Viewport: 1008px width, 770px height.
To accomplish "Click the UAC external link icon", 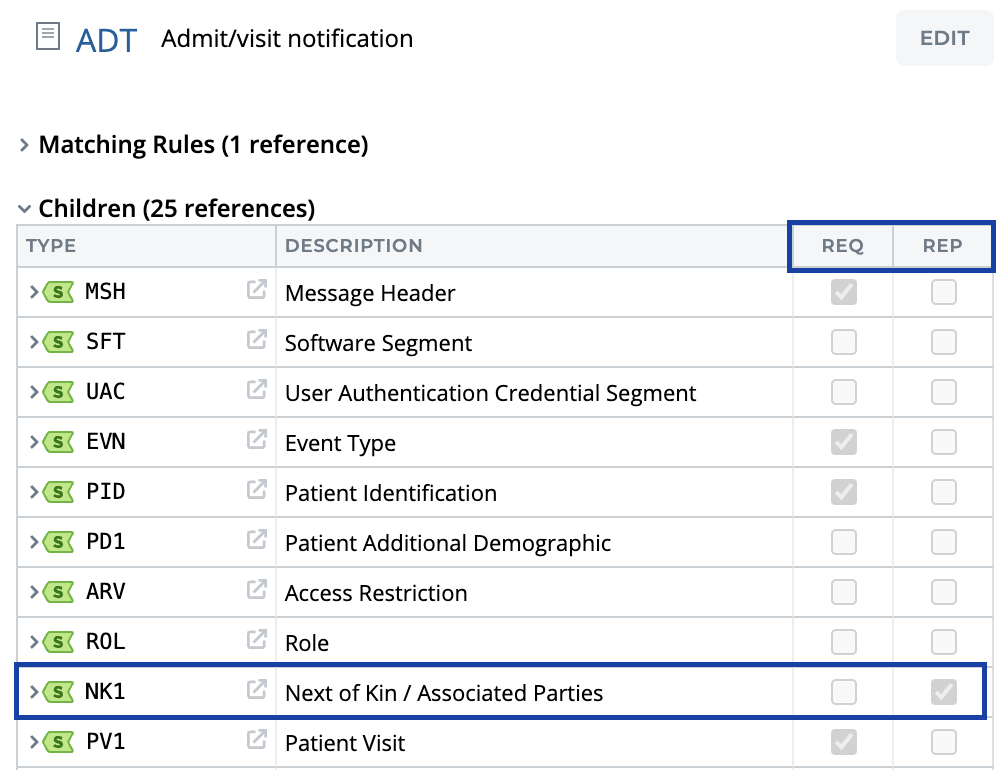I will [257, 391].
